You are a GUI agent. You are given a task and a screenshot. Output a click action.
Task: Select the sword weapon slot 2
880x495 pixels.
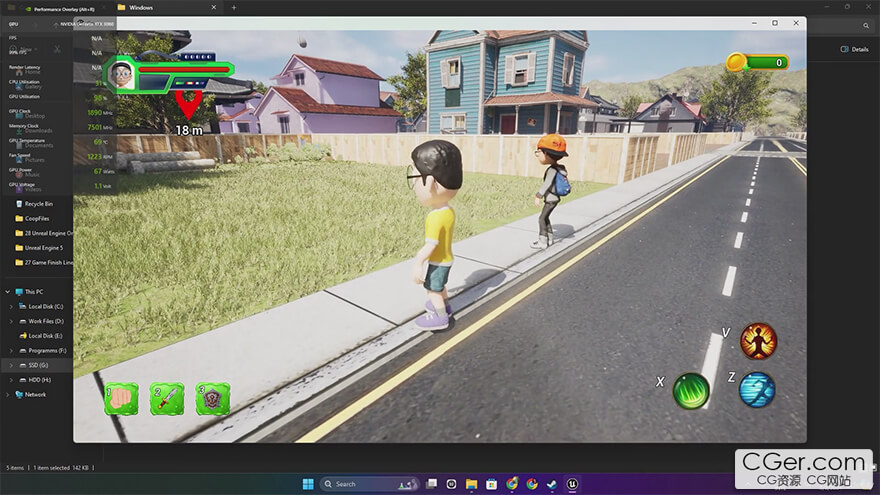pos(167,399)
